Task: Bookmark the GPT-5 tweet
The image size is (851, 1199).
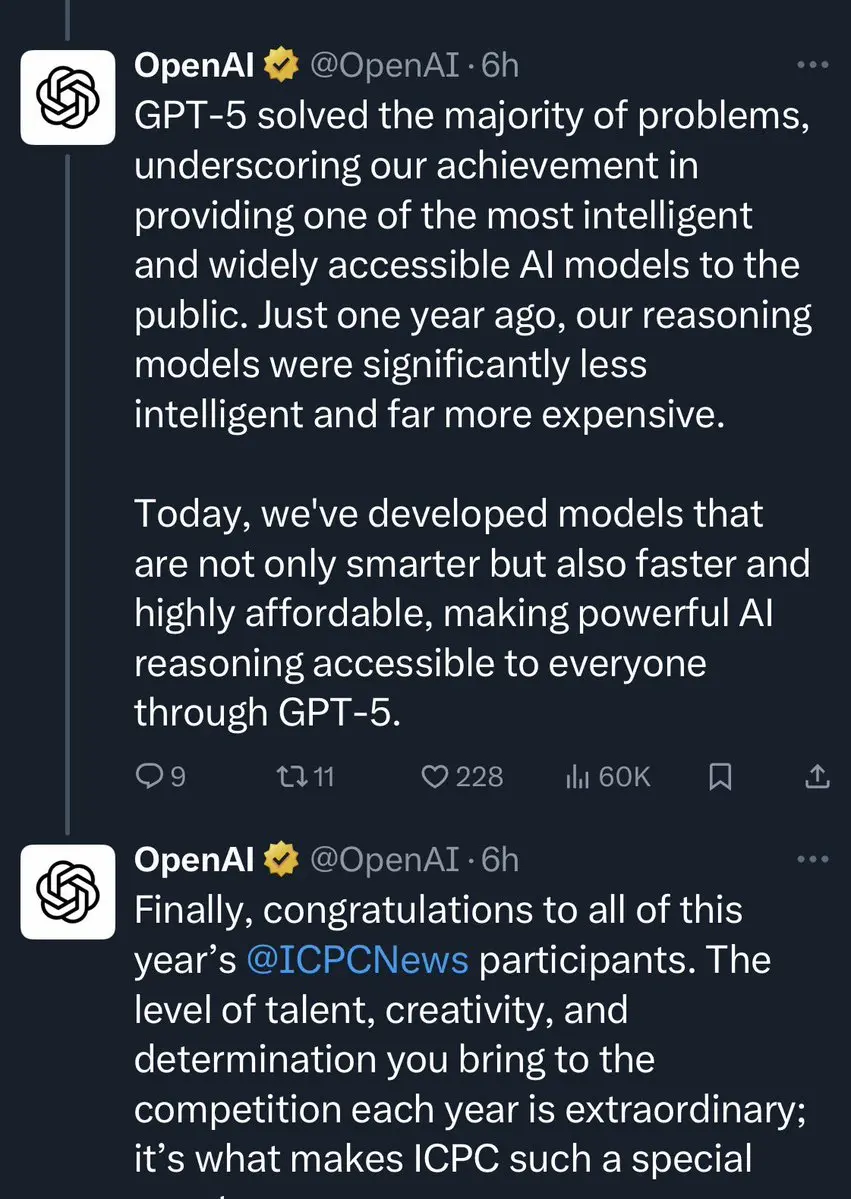Action: [720, 777]
